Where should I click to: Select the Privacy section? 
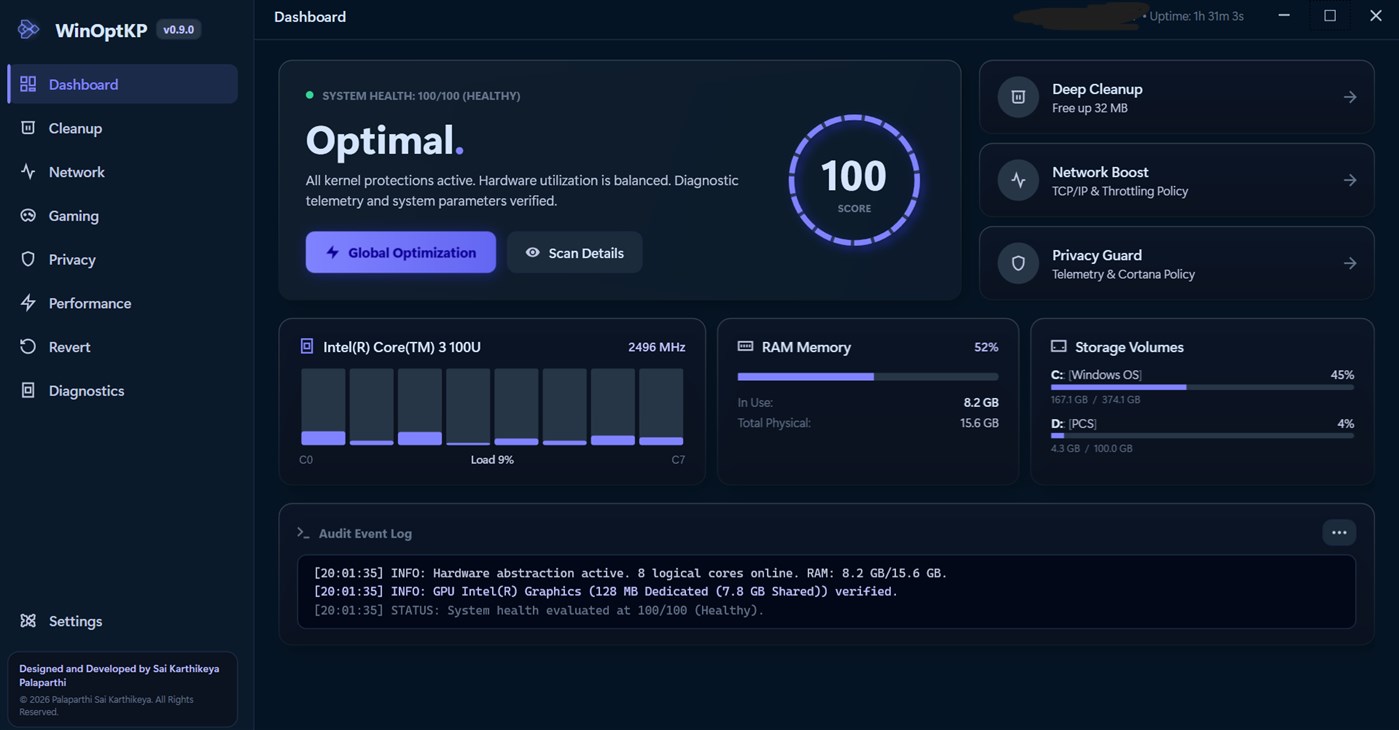click(123, 259)
